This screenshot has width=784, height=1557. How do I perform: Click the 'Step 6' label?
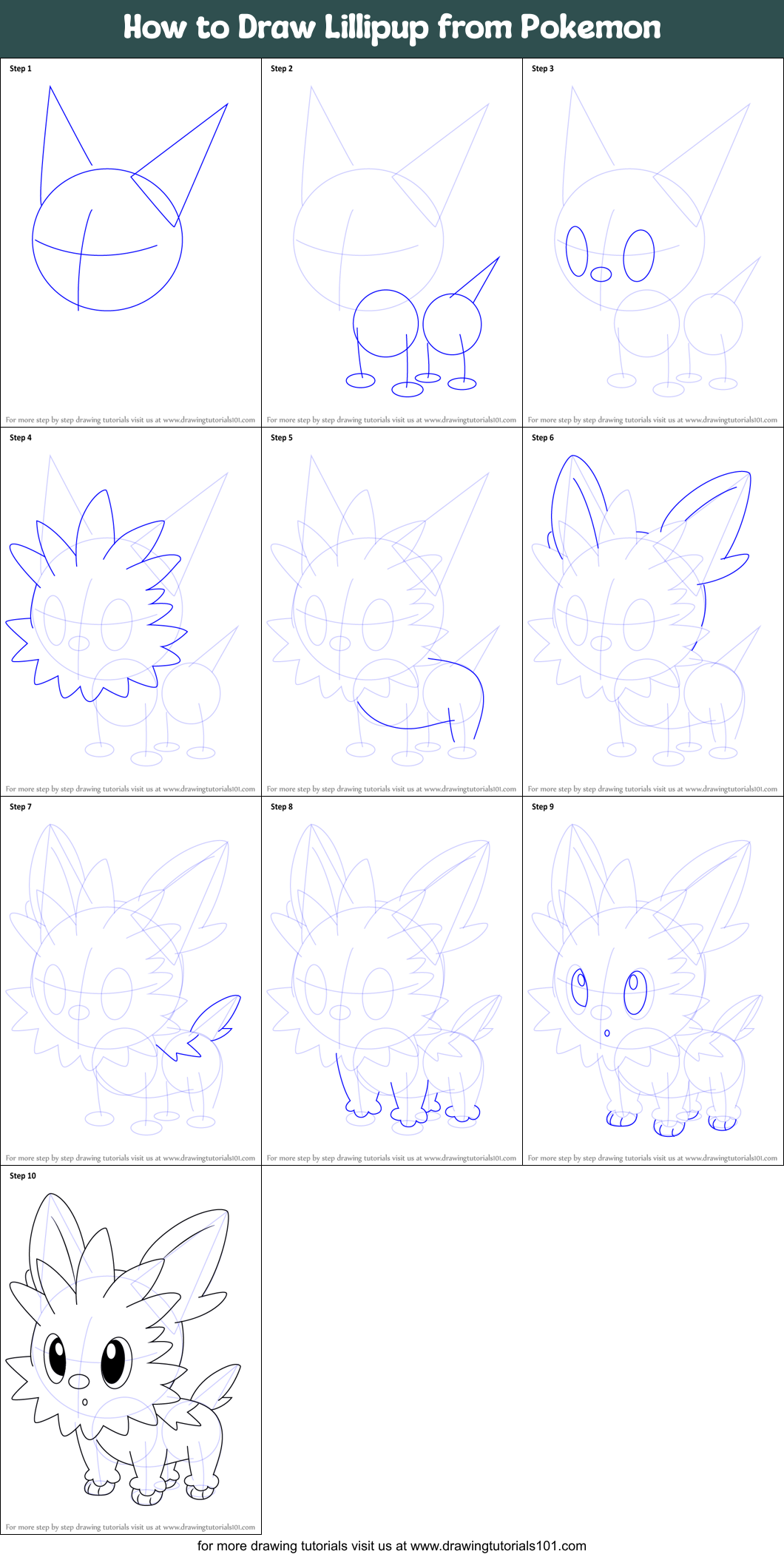543,438
